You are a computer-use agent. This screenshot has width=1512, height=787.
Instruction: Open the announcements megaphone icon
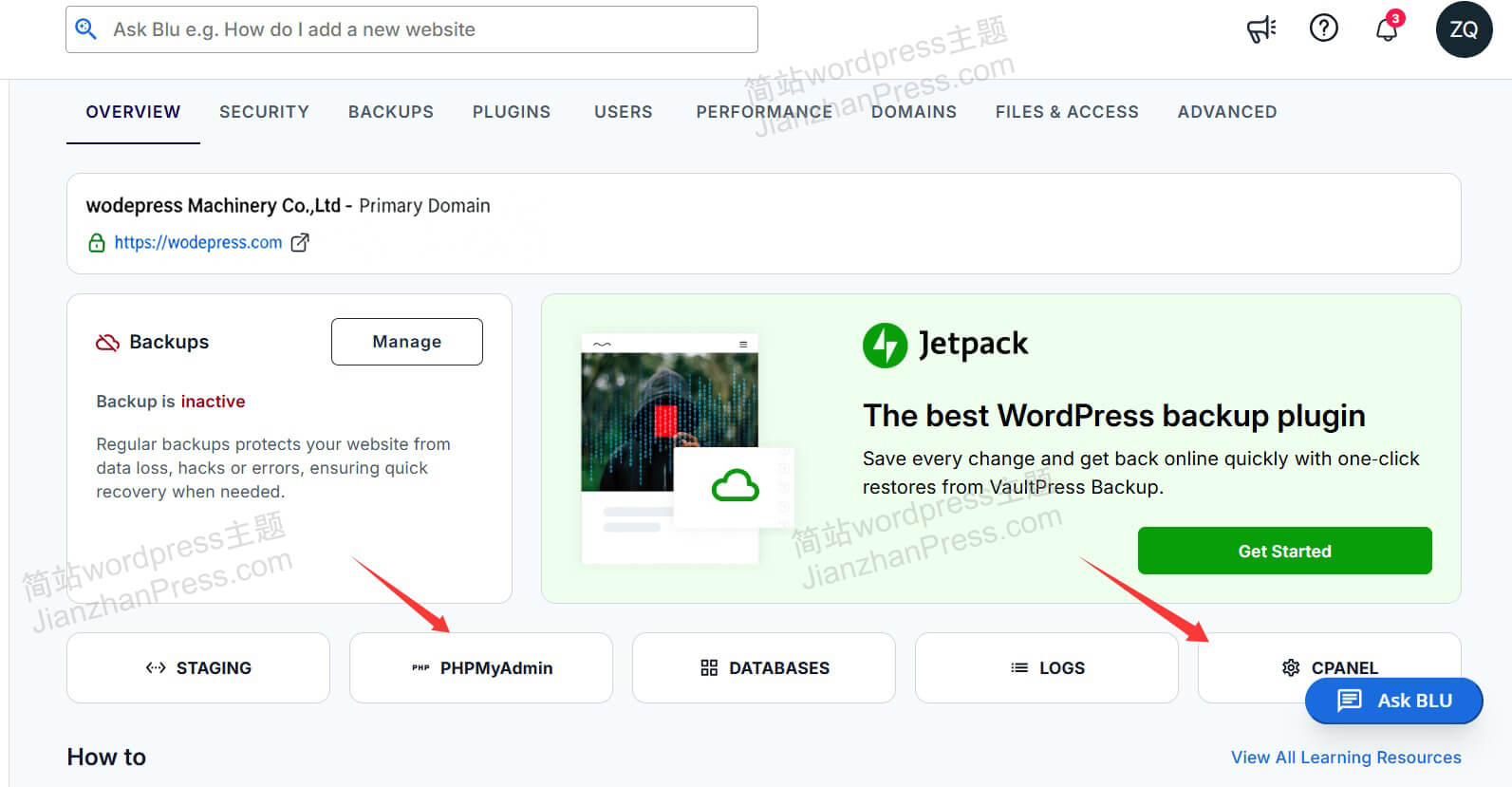[x=1261, y=29]
